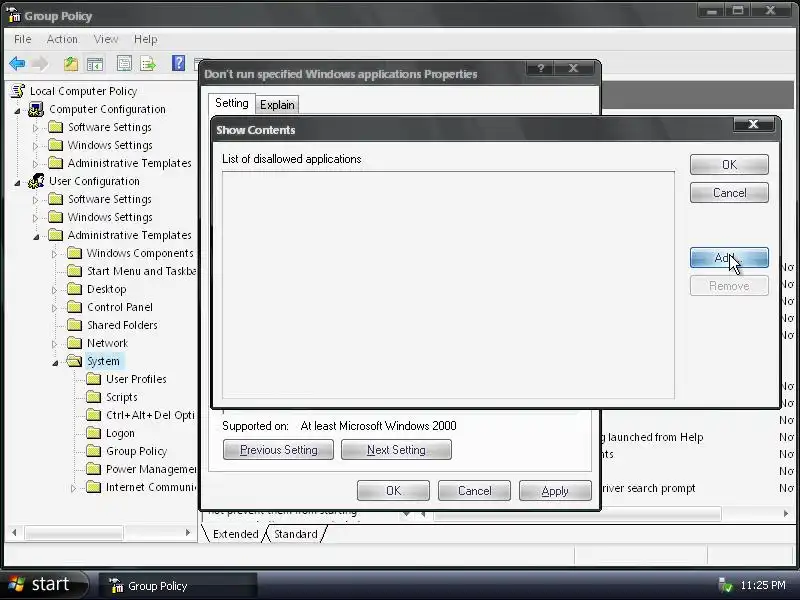Click the Properties toolbar icon
The height and width of the screenshot is (600, 800).
(124, 64)
